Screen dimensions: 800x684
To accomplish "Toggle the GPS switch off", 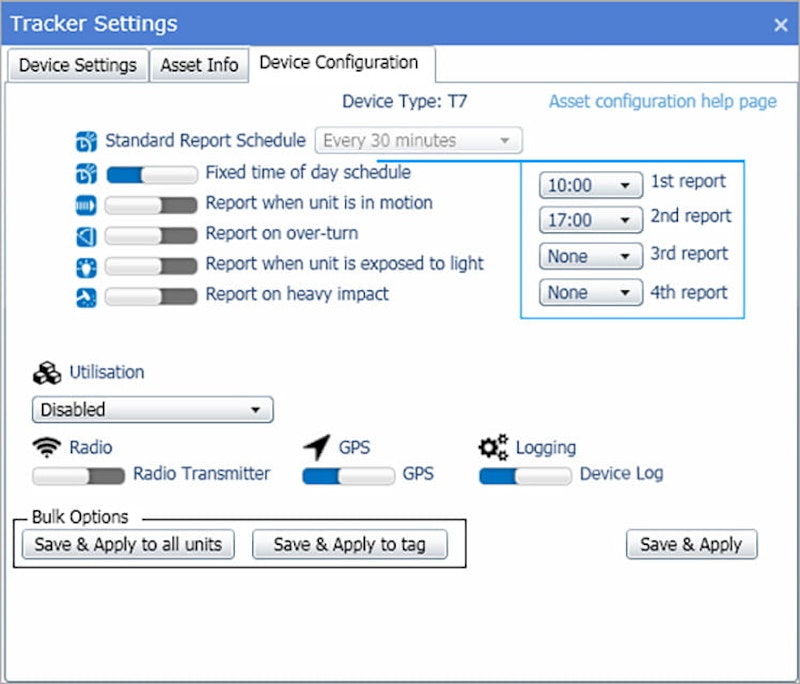I will [348, 476].
